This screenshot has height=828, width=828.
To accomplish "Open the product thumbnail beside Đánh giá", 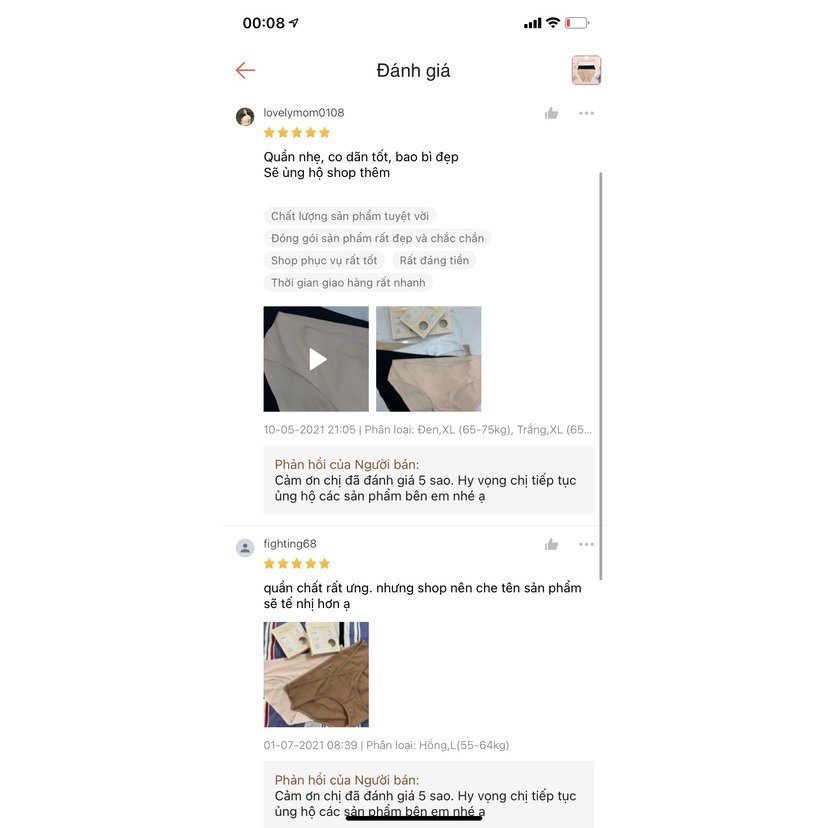I will [x=586, y=70].
